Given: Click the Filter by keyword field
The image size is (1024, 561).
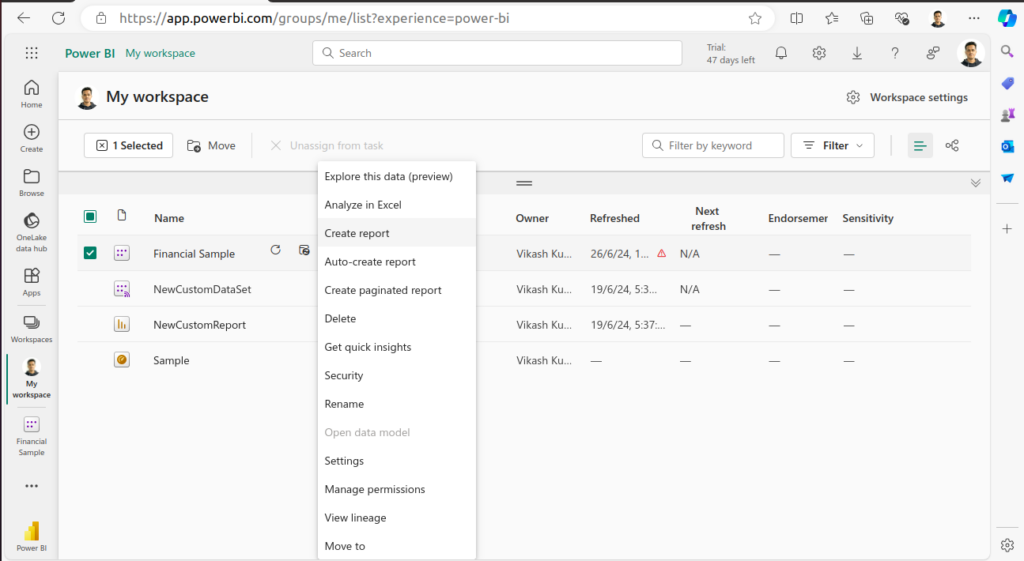Looking at the screenshot, I should (x=722, y=146).
